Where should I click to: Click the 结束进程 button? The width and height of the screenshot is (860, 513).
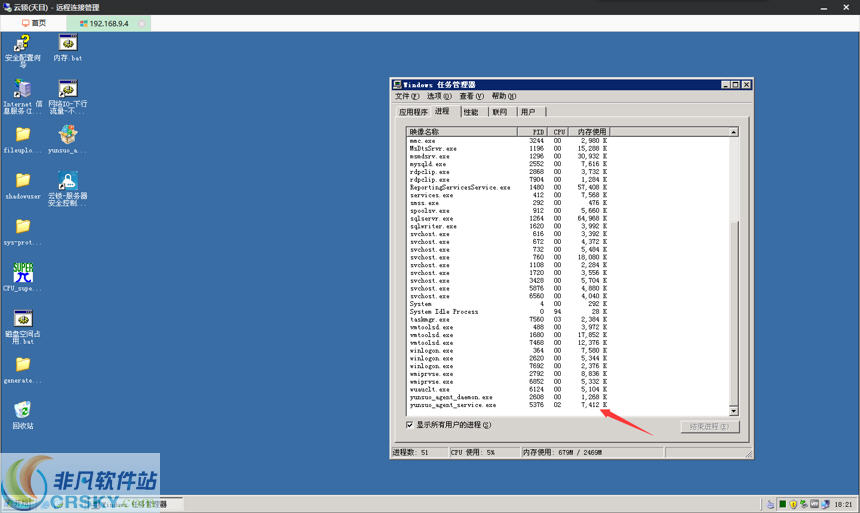(709, 426)
